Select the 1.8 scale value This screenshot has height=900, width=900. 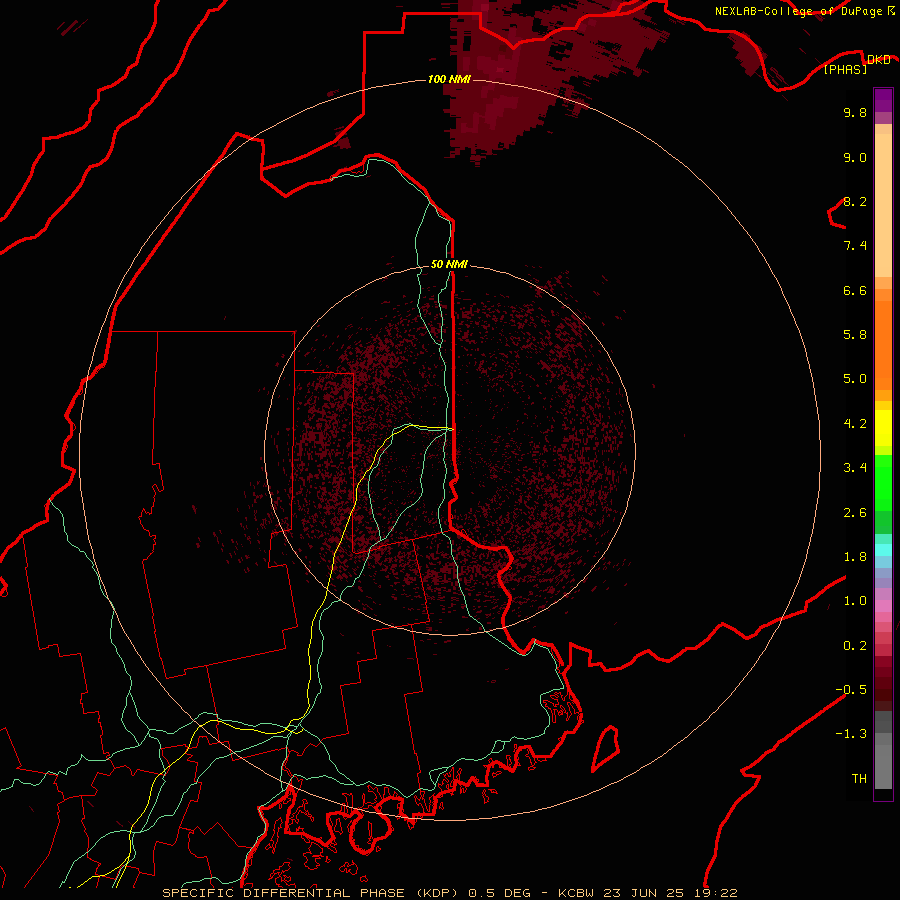coord(855,557)
